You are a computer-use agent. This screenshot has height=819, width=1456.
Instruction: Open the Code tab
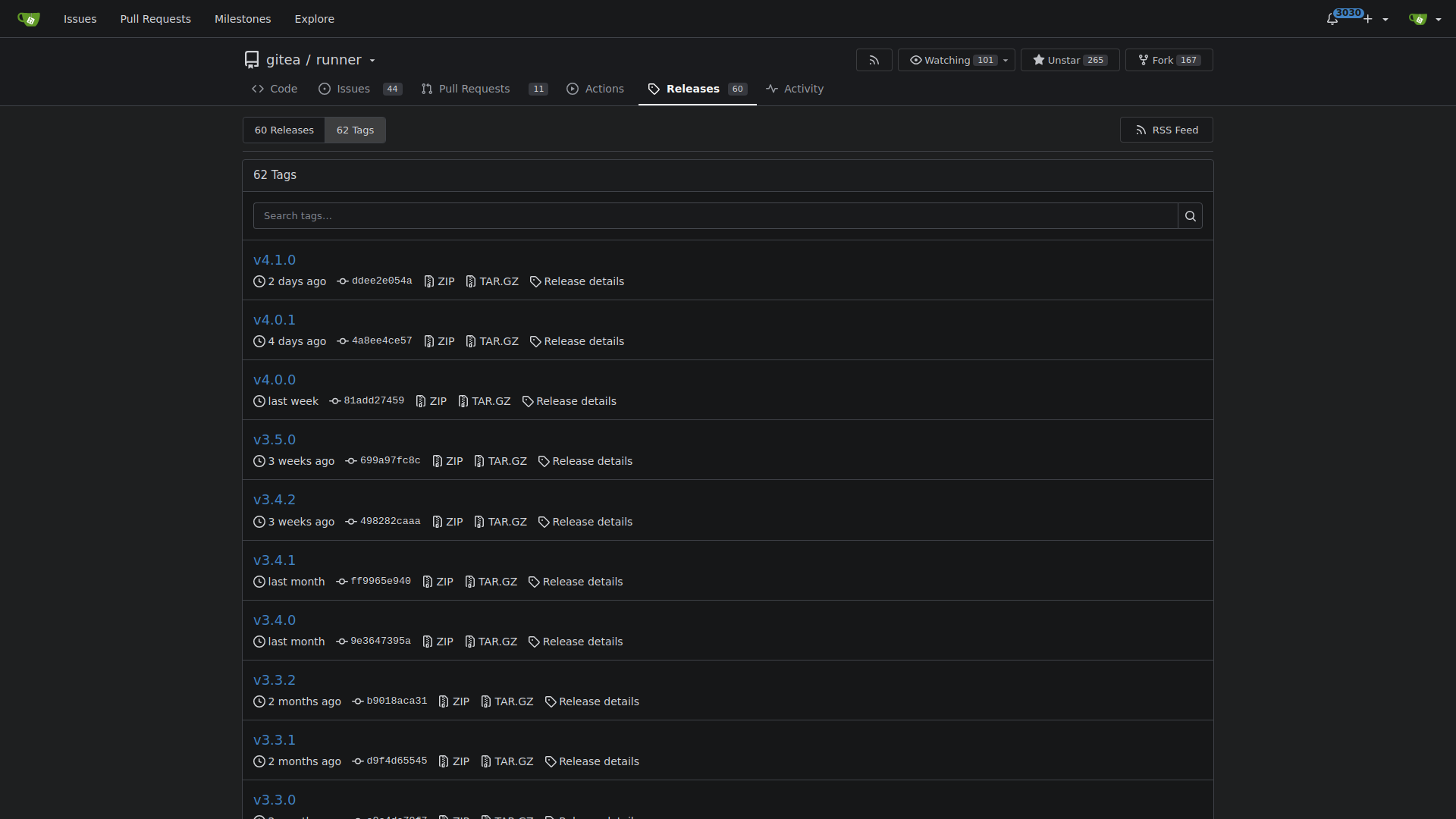pyautogui.click(x=275, y=89)
